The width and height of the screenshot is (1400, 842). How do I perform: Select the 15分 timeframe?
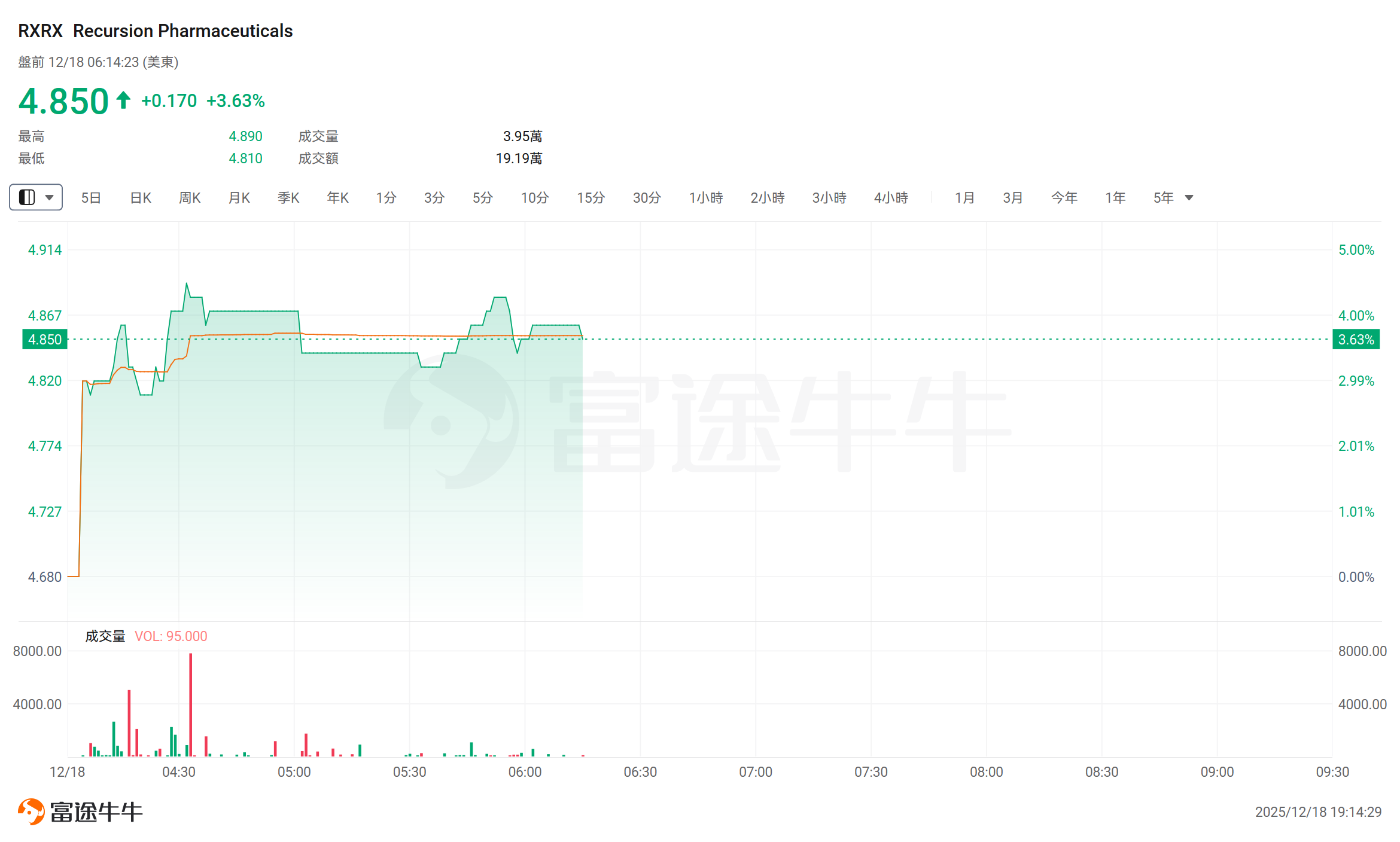591,198
